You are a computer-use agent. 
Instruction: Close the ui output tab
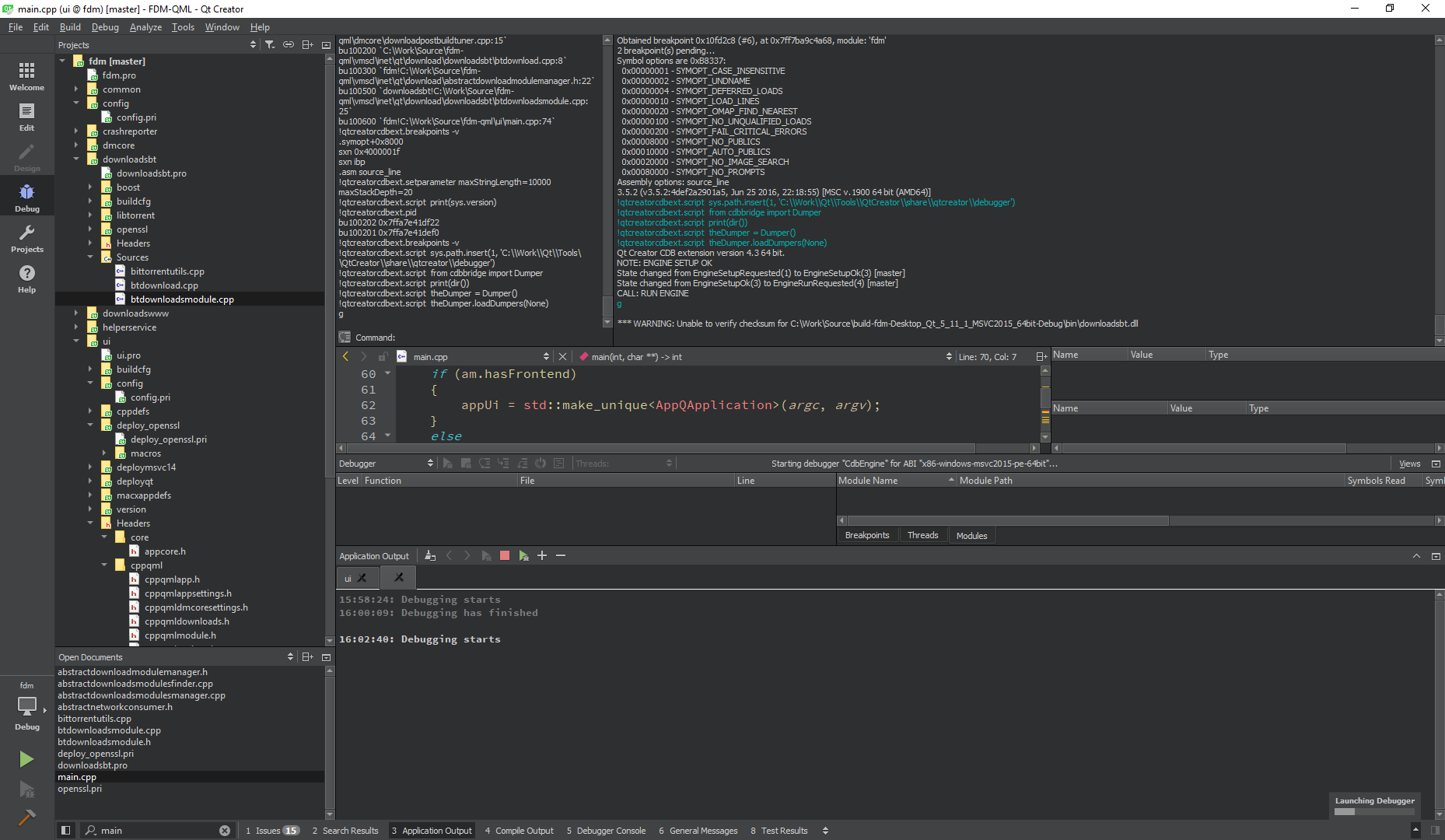coord(362,578)
